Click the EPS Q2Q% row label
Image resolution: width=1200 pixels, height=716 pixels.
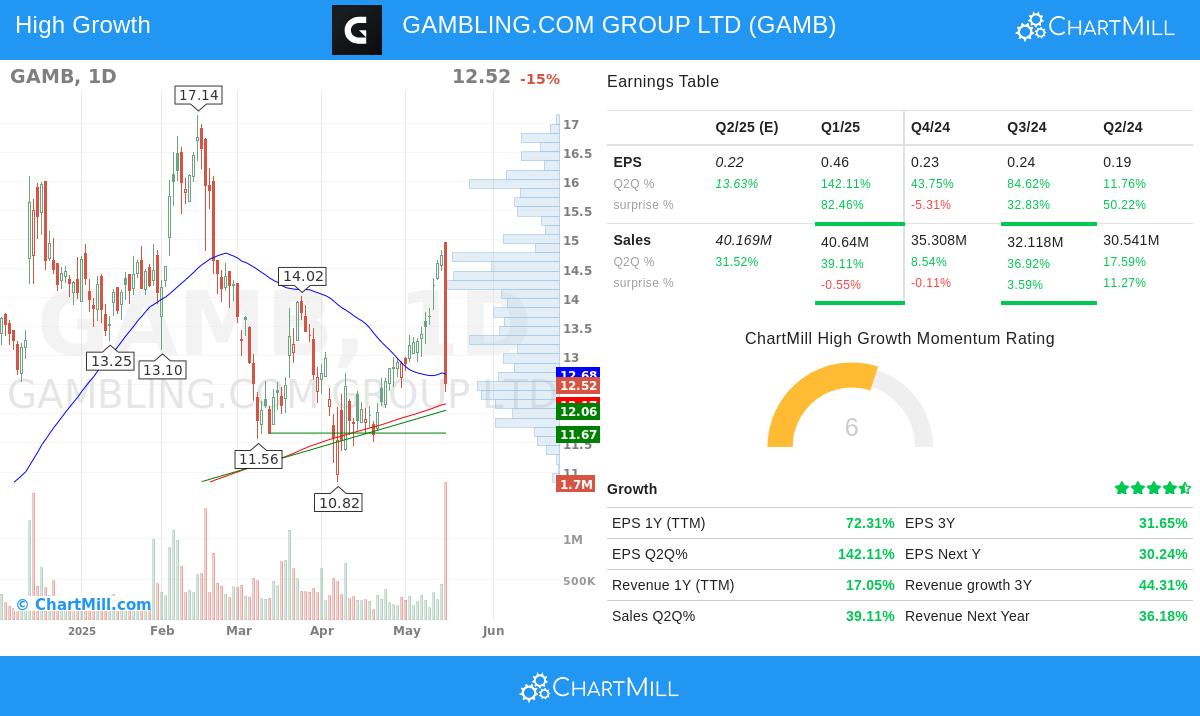click(x=650, y=554)
